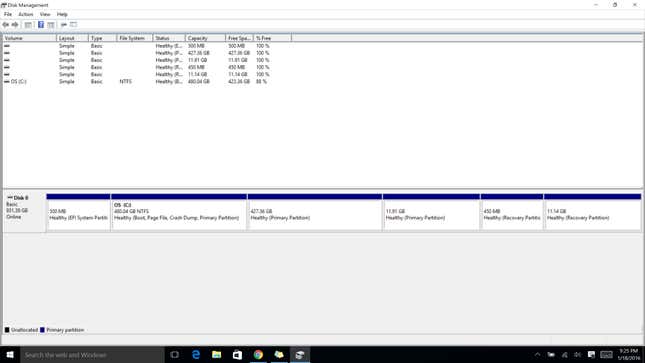This screenshot has height=363, width=645.
Task: Open Google Chrome from the taskbar
Action: click(258, 354)
